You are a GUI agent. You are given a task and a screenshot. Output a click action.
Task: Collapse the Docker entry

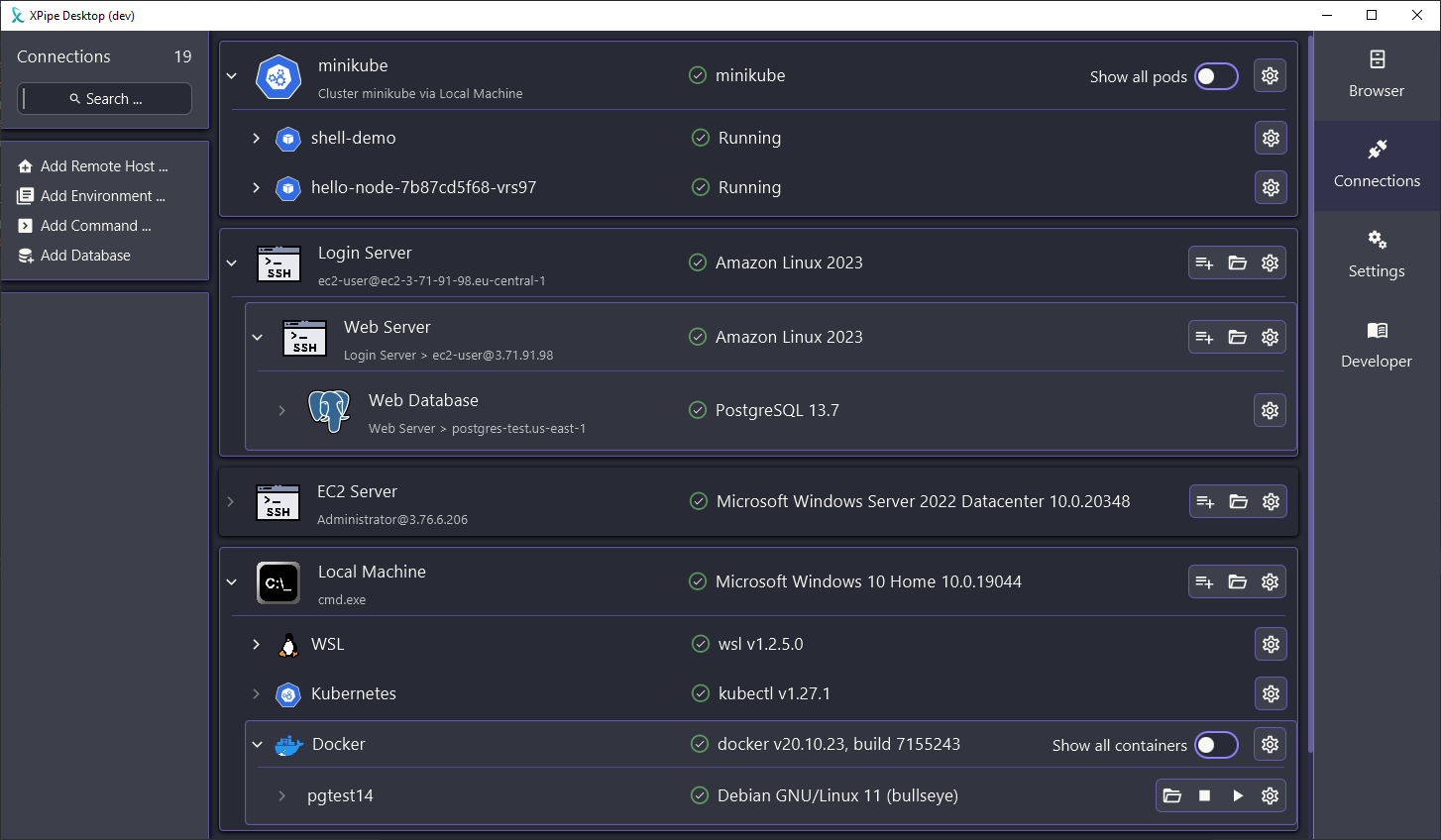258,744
